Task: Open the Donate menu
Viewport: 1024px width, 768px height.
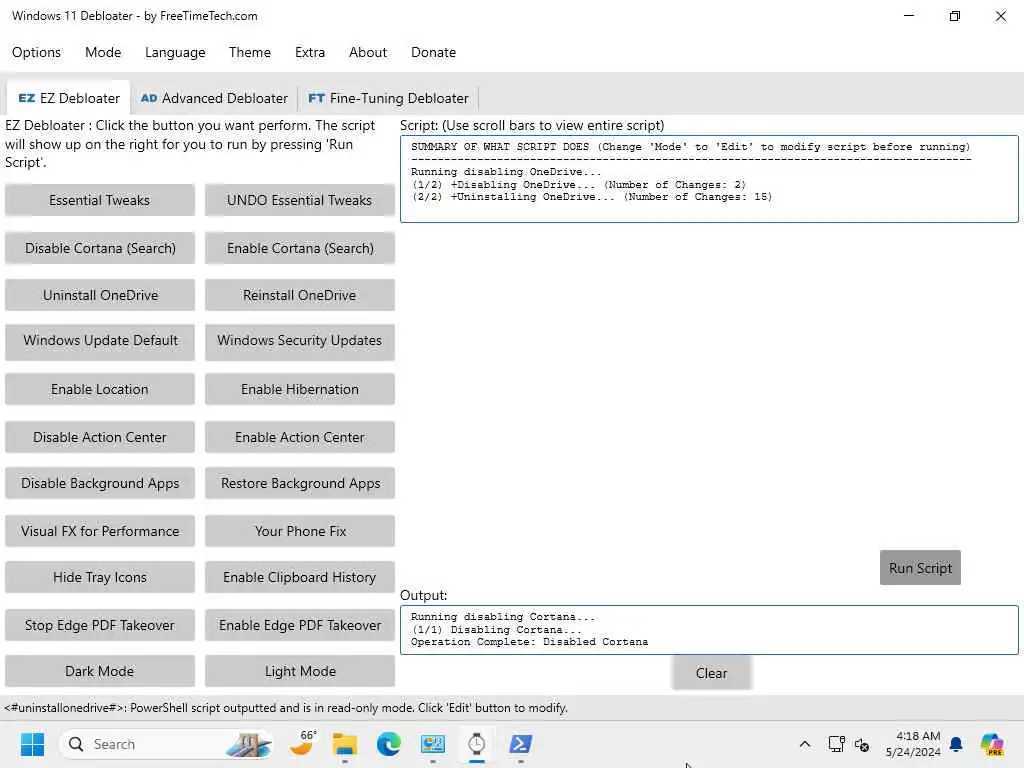Action: tap(433, 52)
